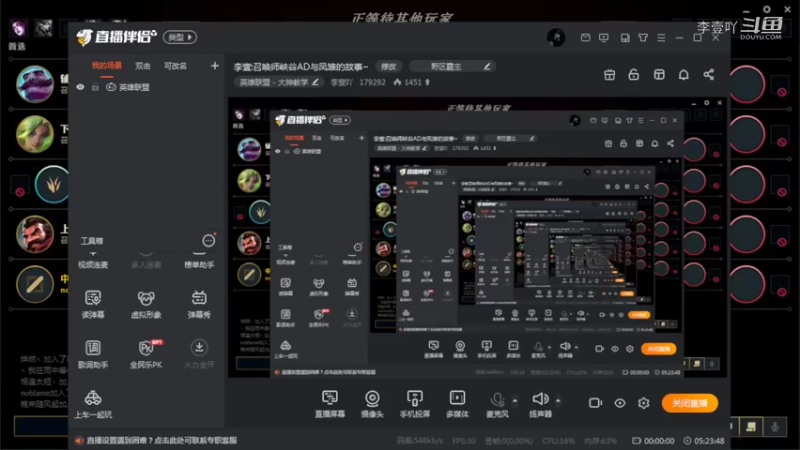800x450 pixels.
Task: Click the stream title 李壹:召唤师峡谷AD
Action: (x=301, y=66)
